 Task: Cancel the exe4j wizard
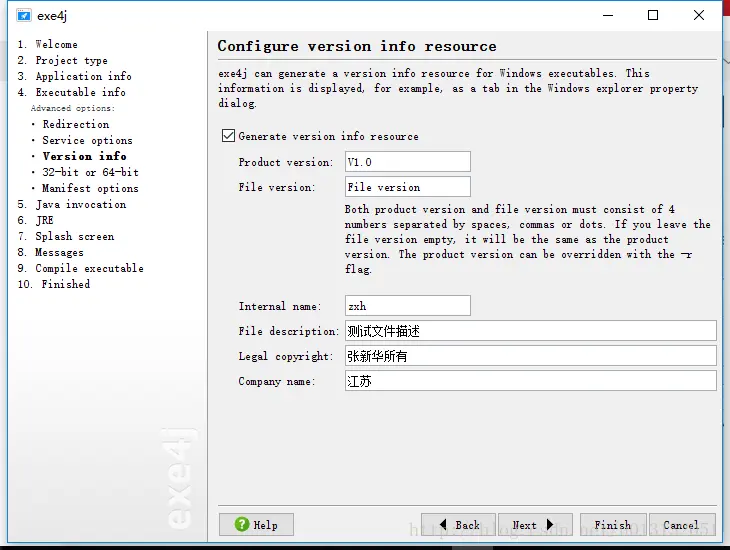click(682, 525)
